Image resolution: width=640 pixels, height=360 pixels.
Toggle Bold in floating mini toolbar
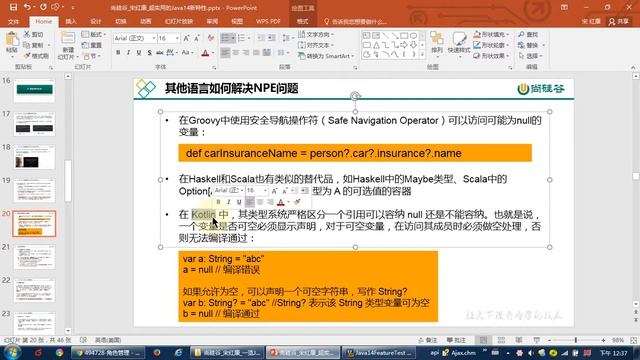point(218,202)
